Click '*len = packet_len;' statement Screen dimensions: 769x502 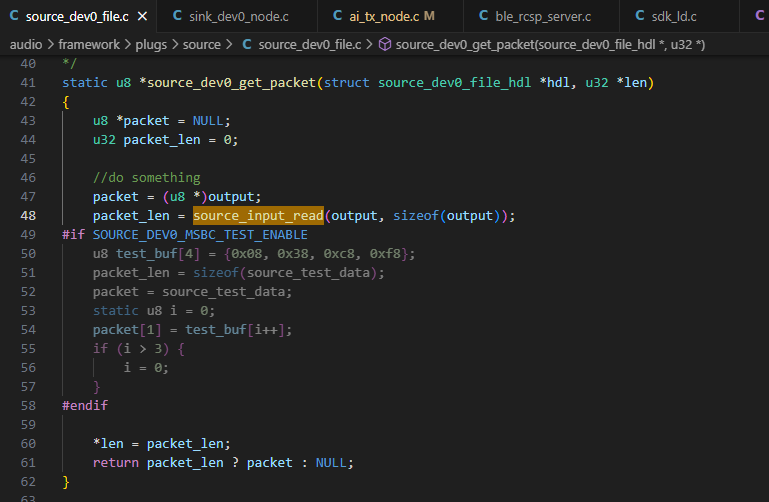(162, 444)
